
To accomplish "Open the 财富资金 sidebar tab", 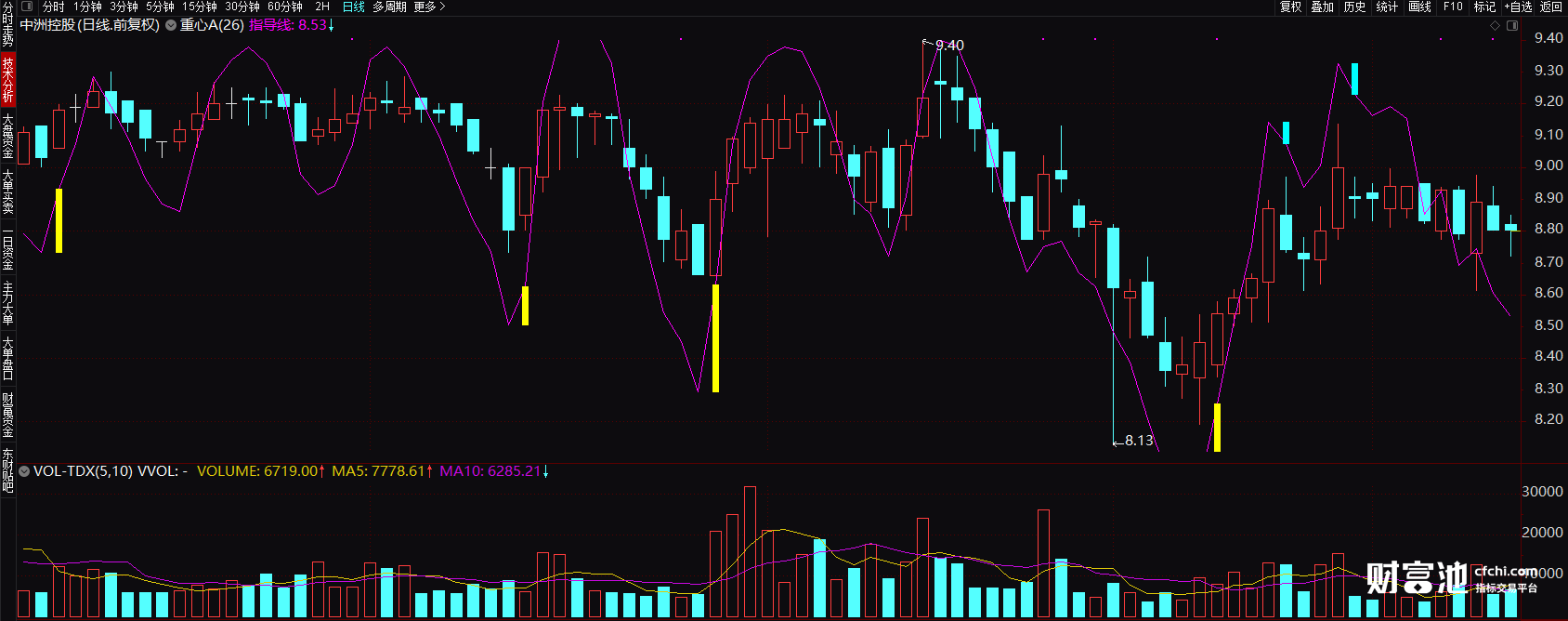I will coord(7,416).
